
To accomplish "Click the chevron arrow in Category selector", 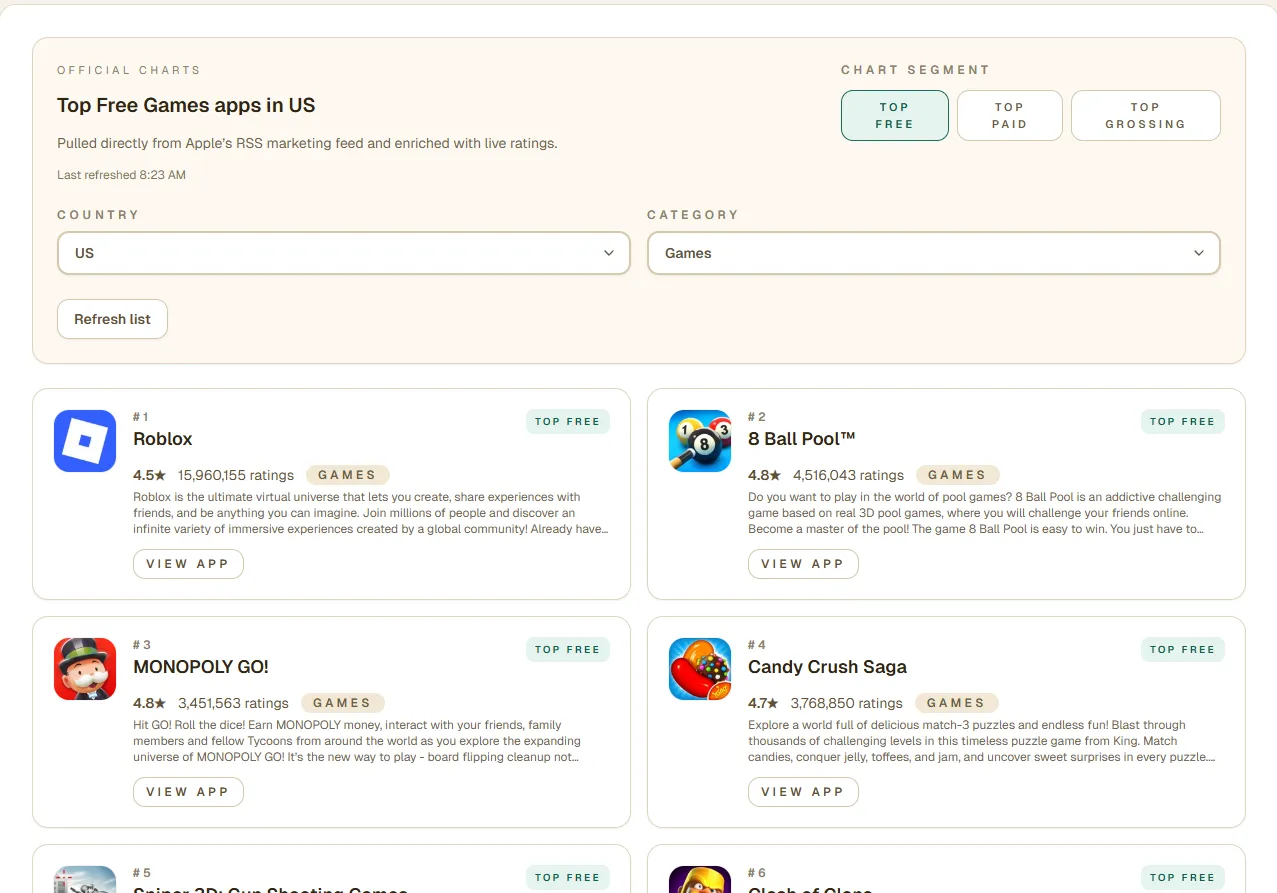I will (1199, 253).
